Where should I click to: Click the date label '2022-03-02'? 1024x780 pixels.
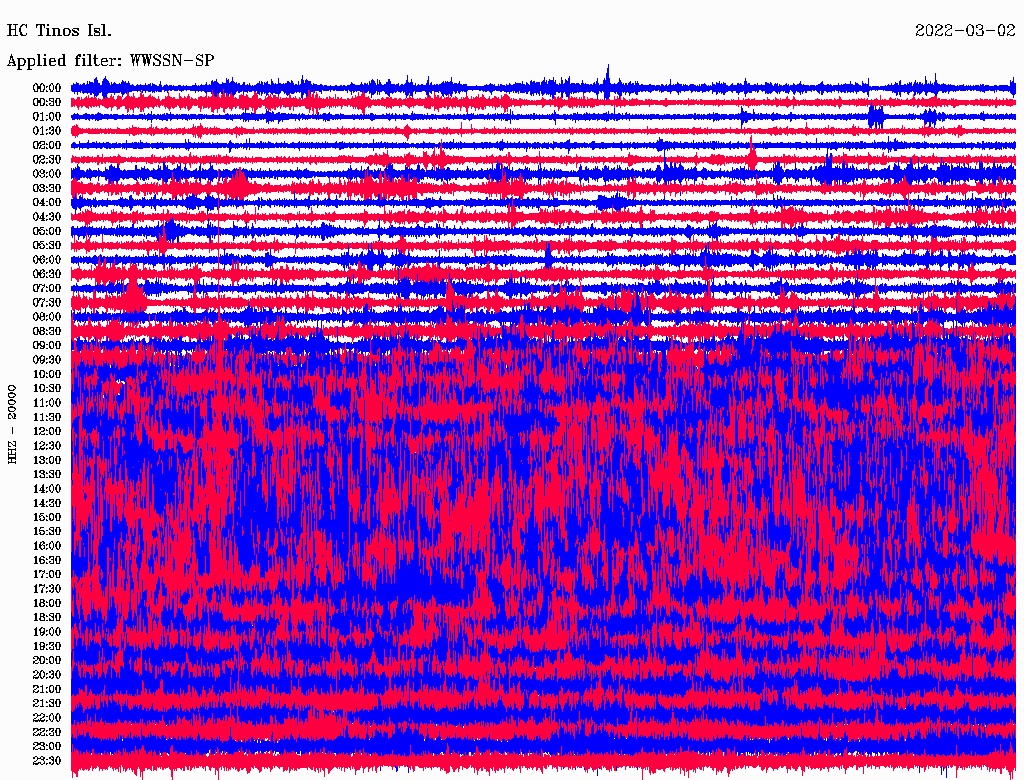point(965,30)
